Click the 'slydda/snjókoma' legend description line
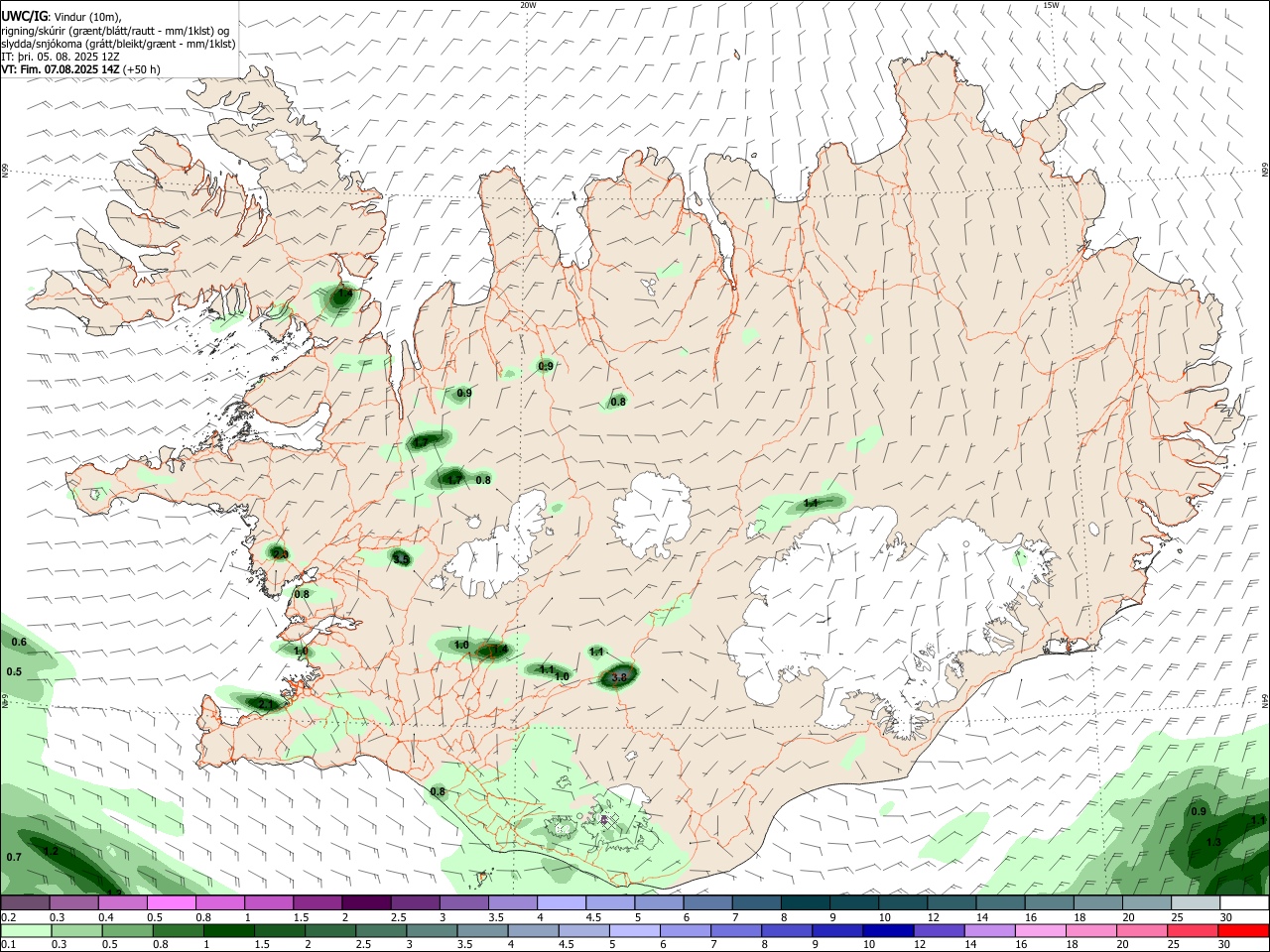The width and height of the screenshot is (1270, 952). tap(118, 44)
